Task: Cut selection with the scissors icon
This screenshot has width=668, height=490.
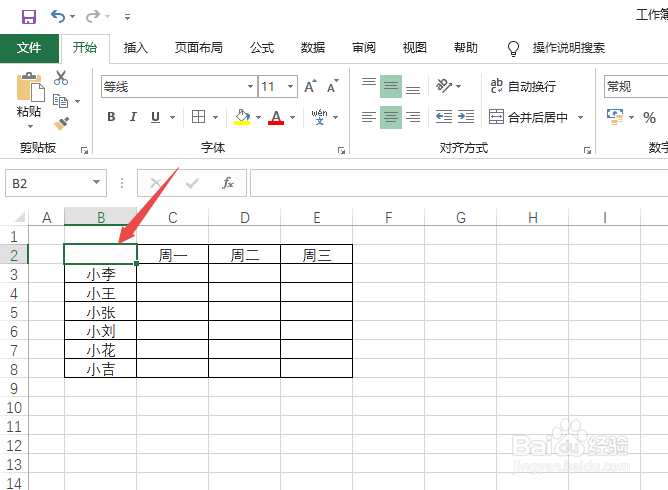Action: 61,78
